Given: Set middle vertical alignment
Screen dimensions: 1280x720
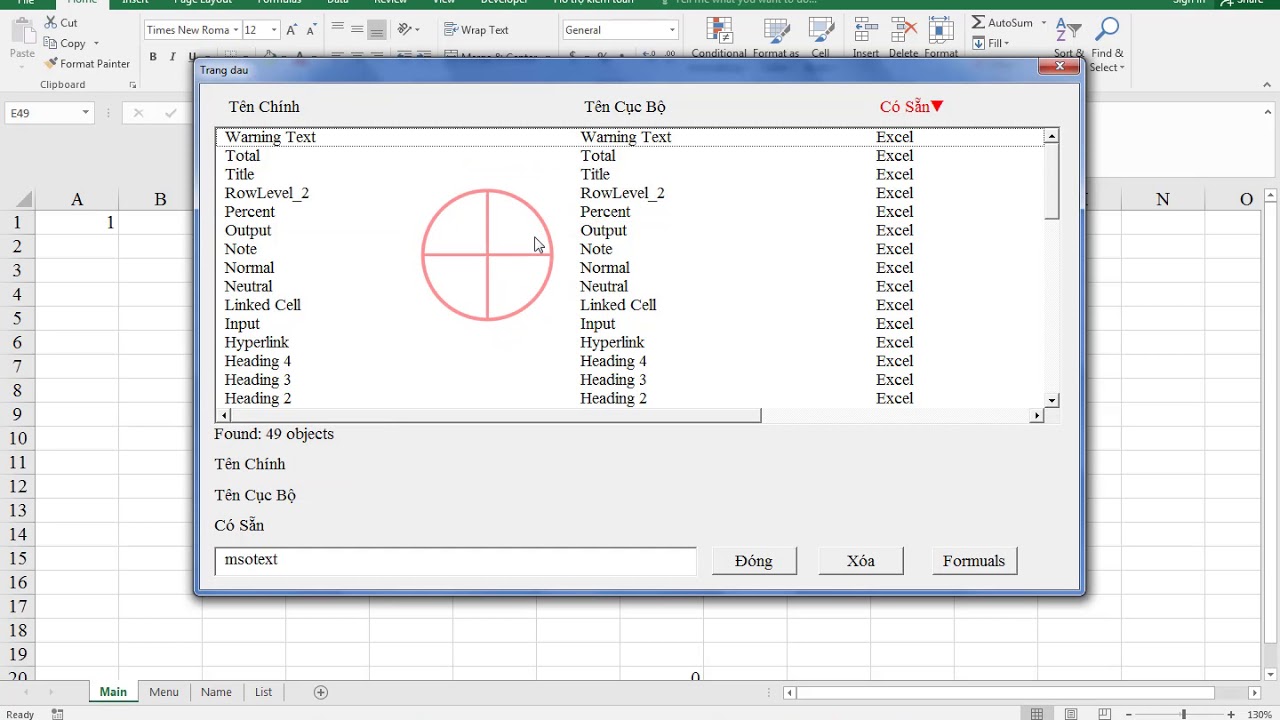Looking at the screenshot, I should pyautogui.click(x=357, y=30).
